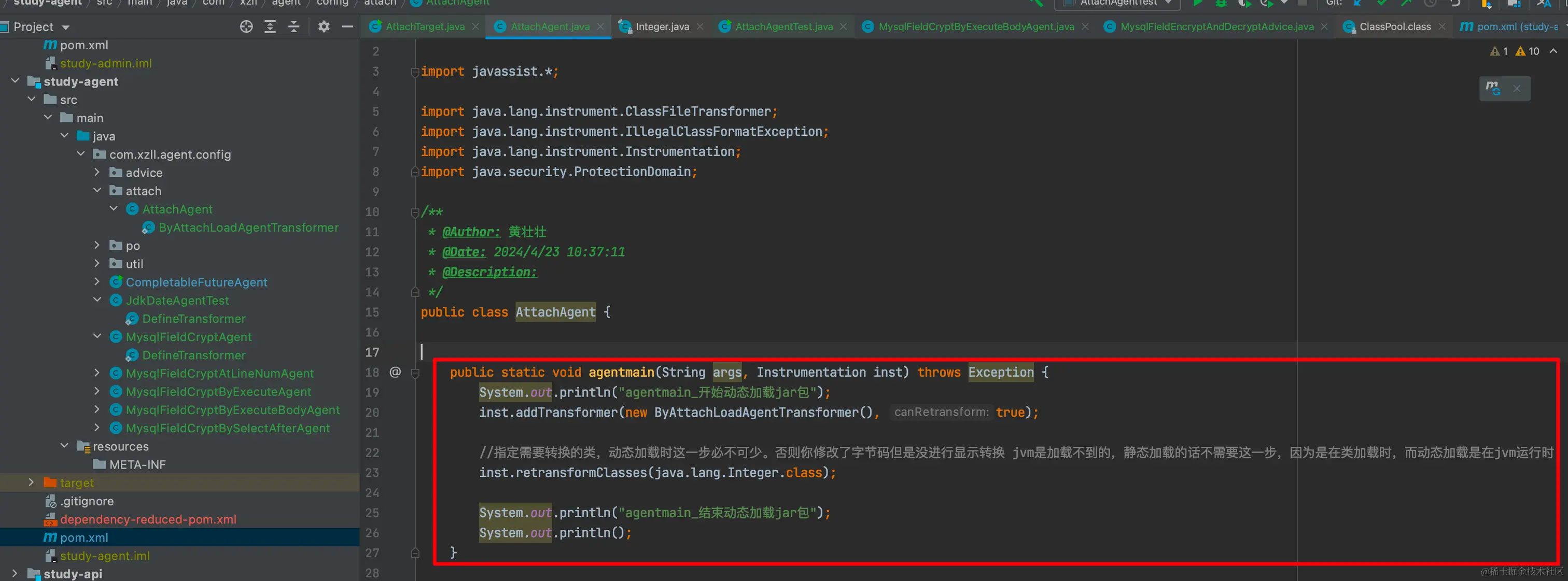Click Collapse All in Project panel
Image resolution: width=1568 pixels, height=581 pixels.
click(x=294, y=27)
